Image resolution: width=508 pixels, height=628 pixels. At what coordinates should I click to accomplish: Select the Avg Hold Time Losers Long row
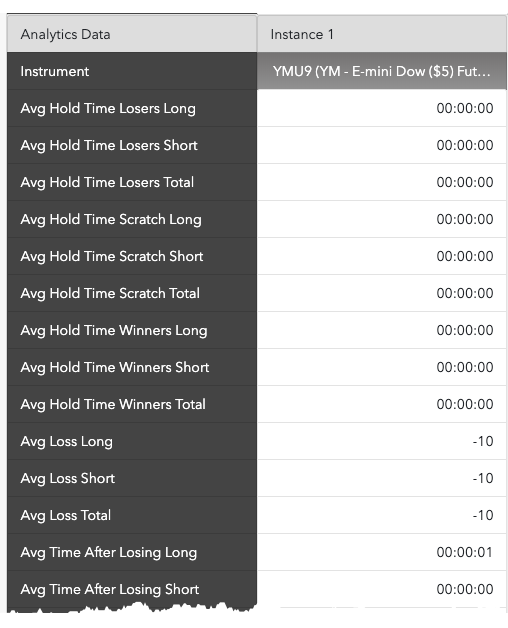point(257,108)
